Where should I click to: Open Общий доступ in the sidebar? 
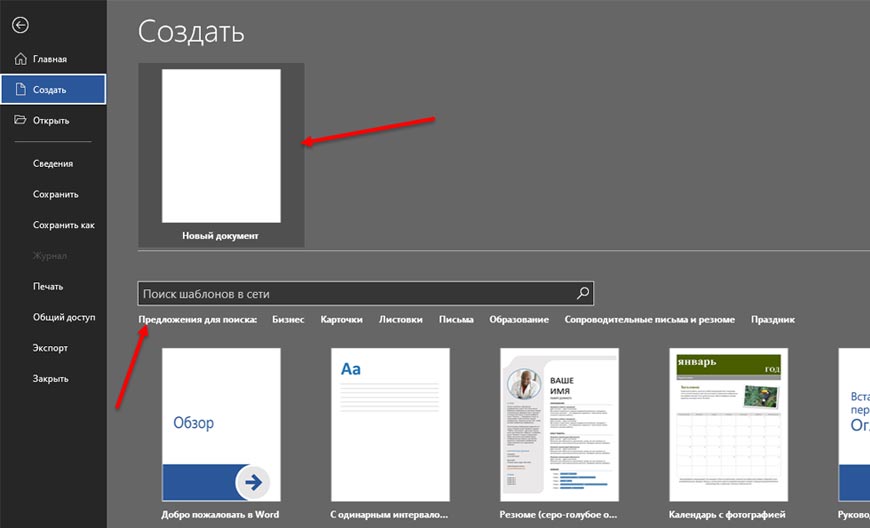click(64, 317)
